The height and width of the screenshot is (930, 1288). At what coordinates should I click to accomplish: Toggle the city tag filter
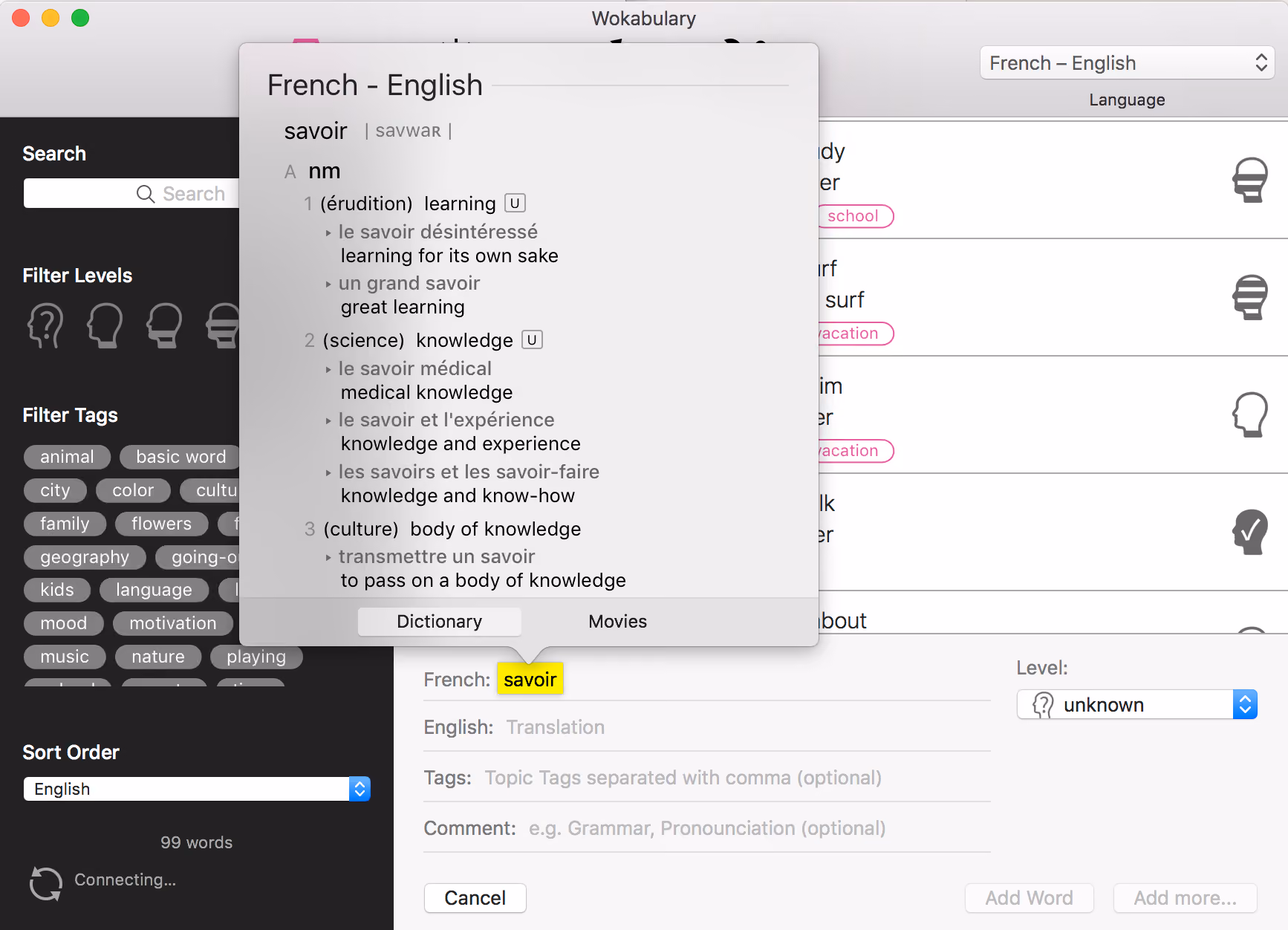coord(55,490)
